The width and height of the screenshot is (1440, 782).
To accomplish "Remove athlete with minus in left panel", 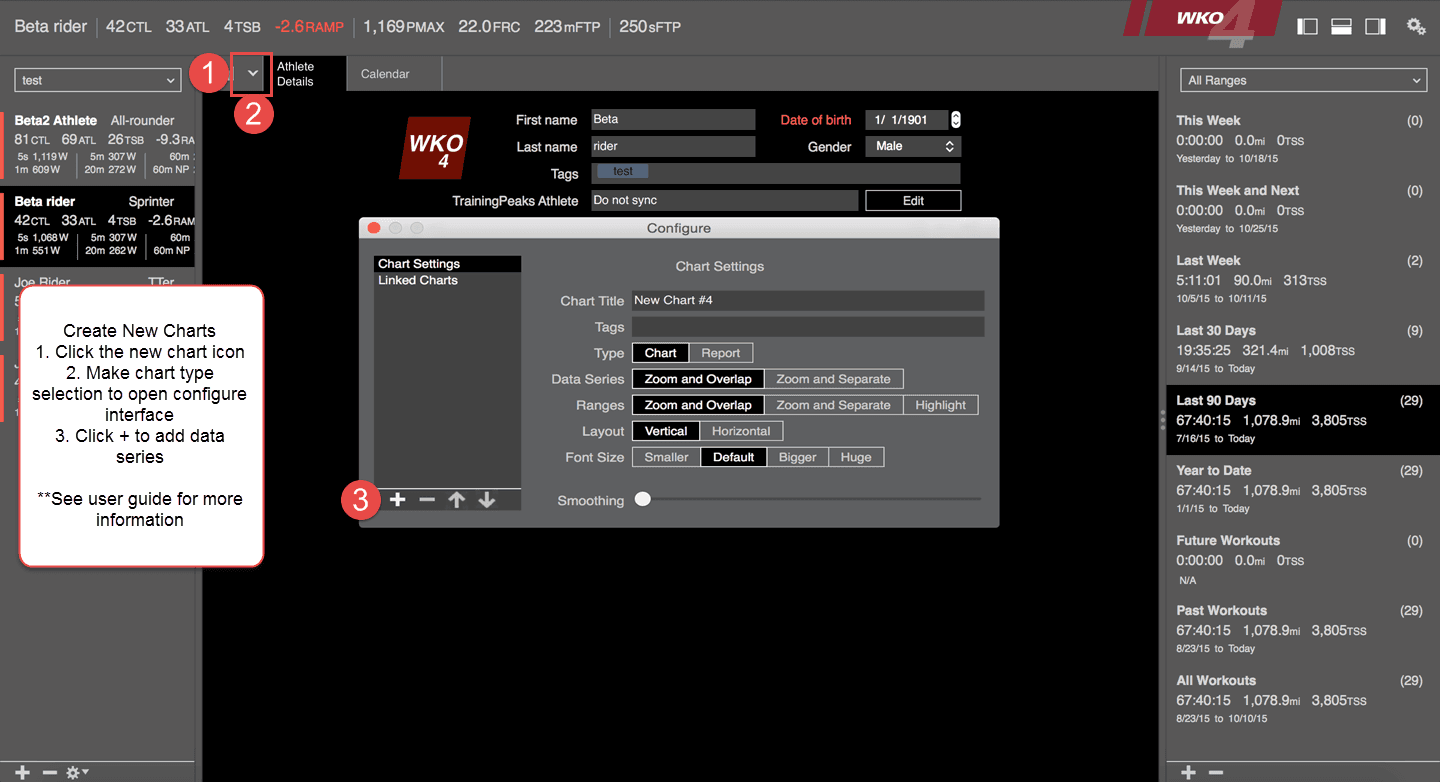I will 49,772.
